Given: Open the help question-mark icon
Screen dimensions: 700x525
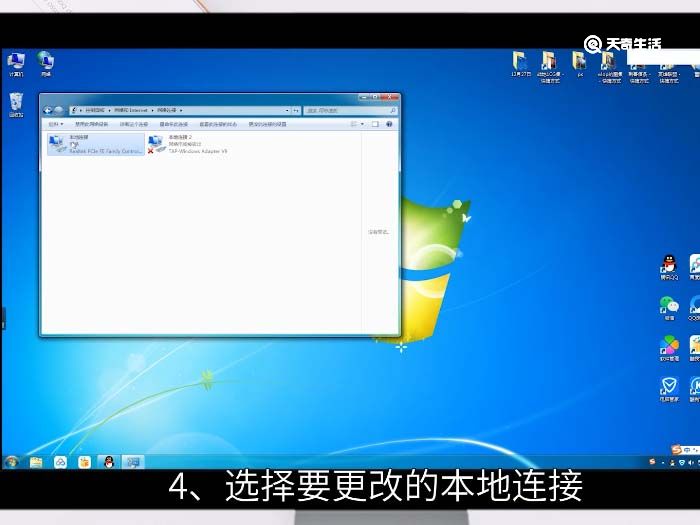Looking at the screenshot, I should coord(389,124).
